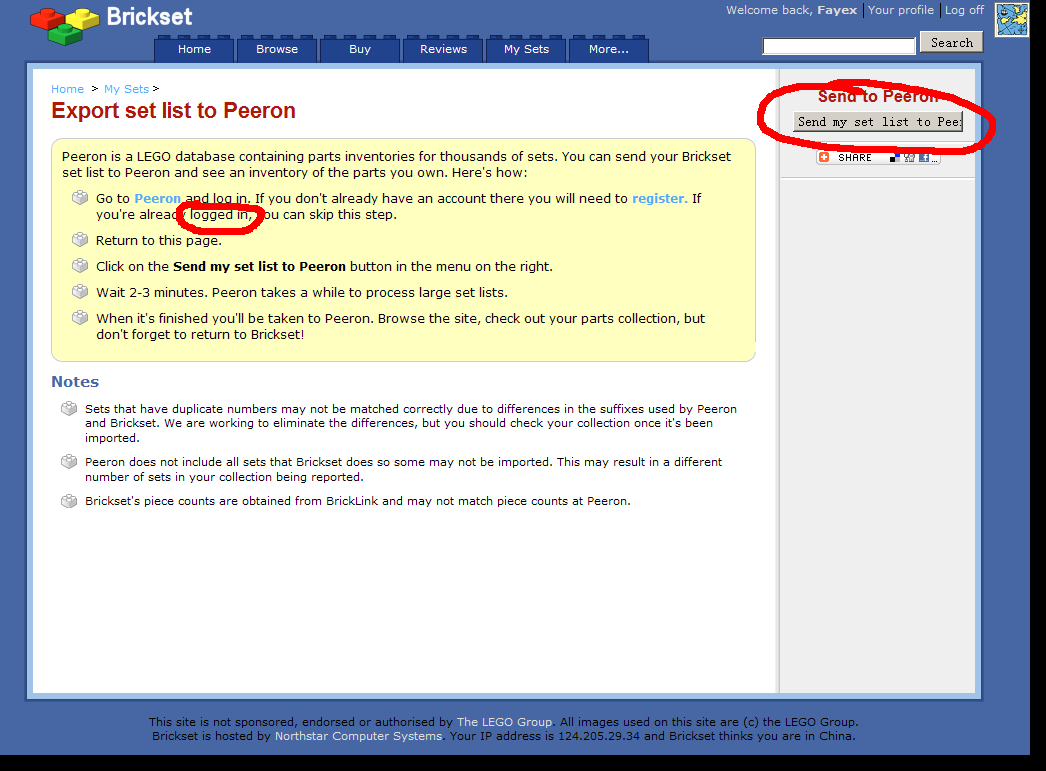The height and width of the screenshot is (771, 1046).
Task: Click the Search button
Action: coord(951,43)
